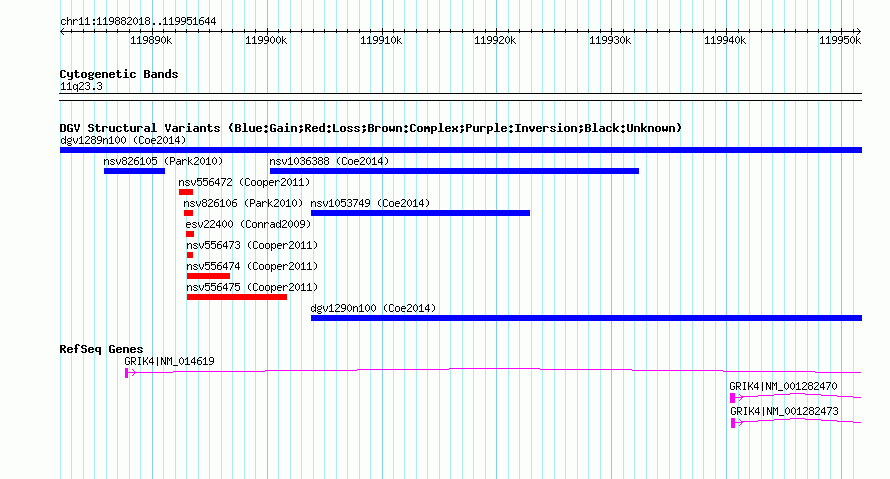Screen dimensions: 890x479
Task: Select the 11q23.3 band label
Action: click(x=81, y=86)
